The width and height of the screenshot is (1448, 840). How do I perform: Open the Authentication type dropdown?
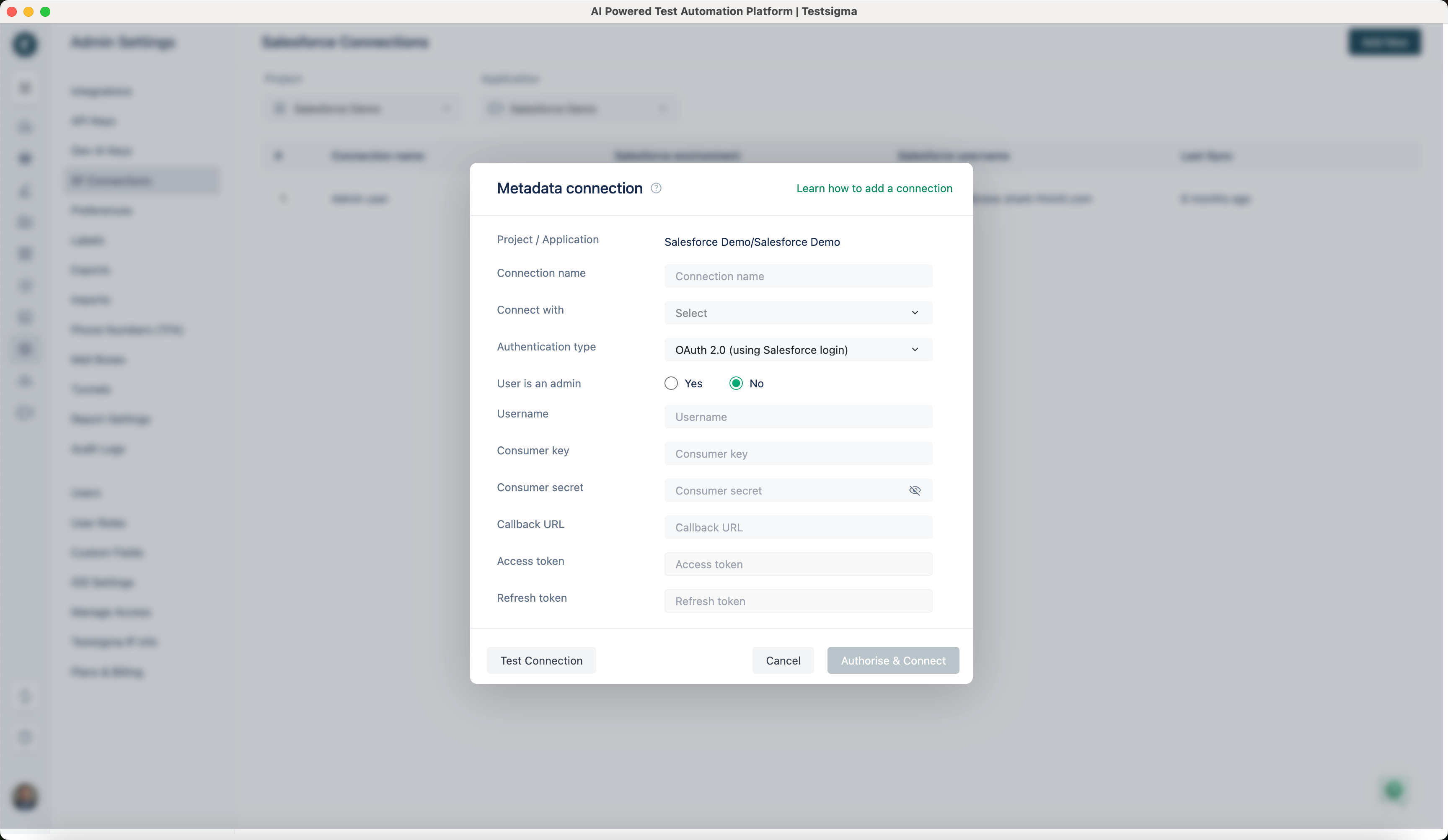(797, 350)
